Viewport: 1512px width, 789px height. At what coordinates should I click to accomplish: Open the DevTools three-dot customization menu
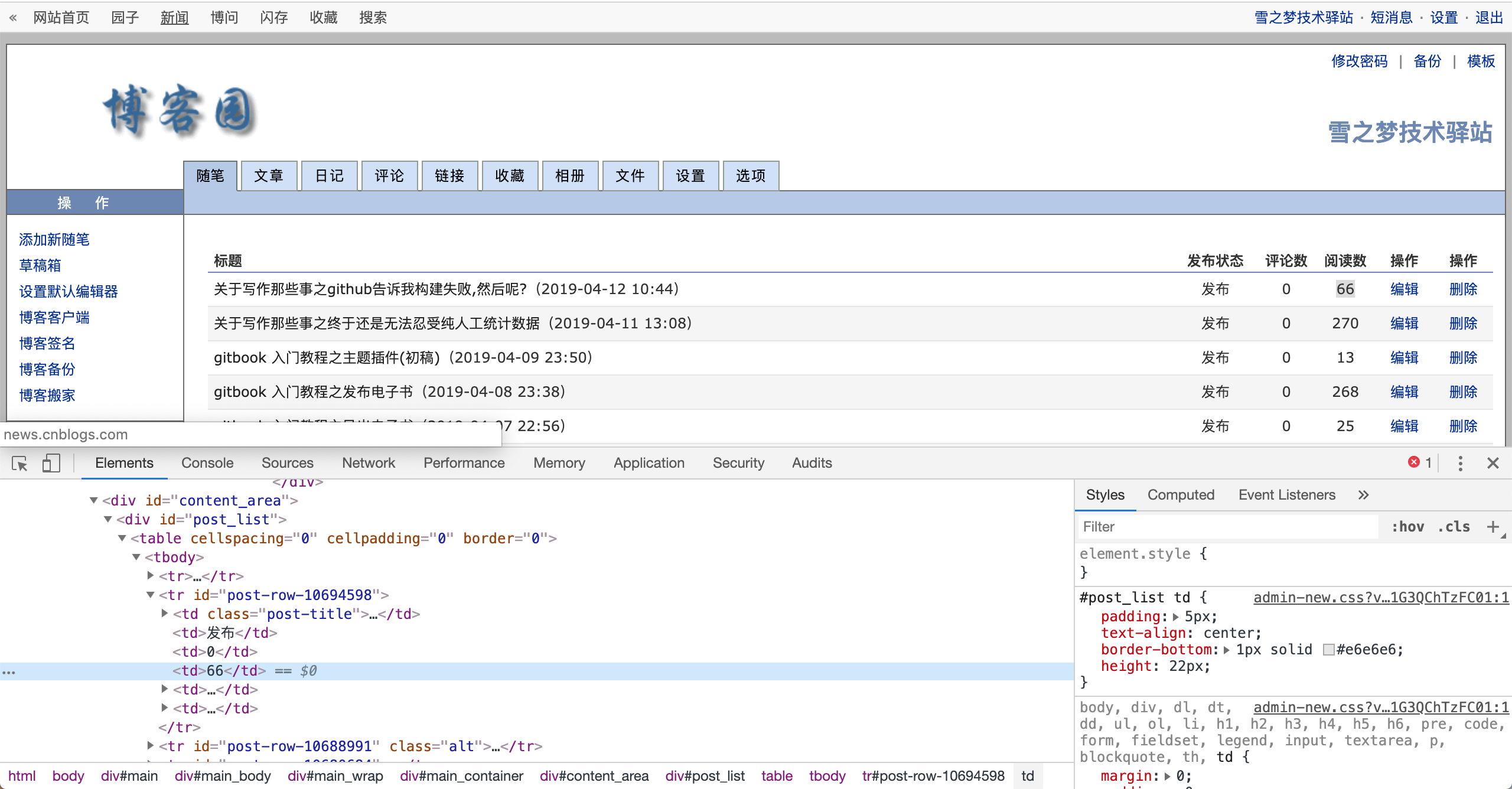pyautogui.click(x=1460, y=464)
